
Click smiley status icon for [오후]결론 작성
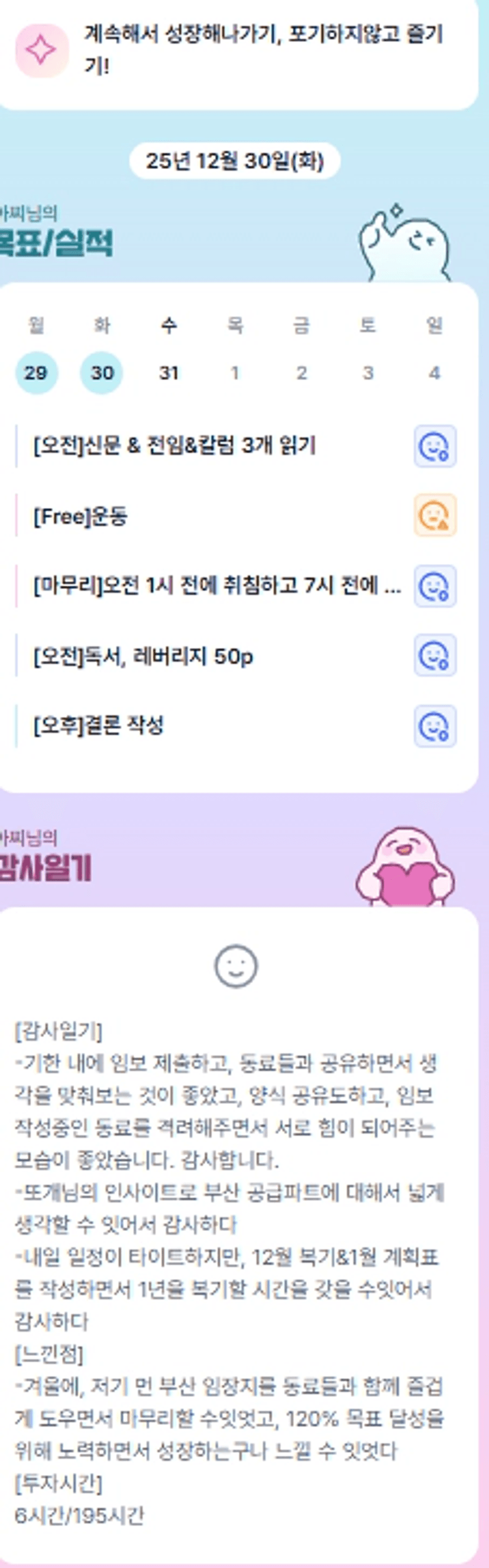435,726
